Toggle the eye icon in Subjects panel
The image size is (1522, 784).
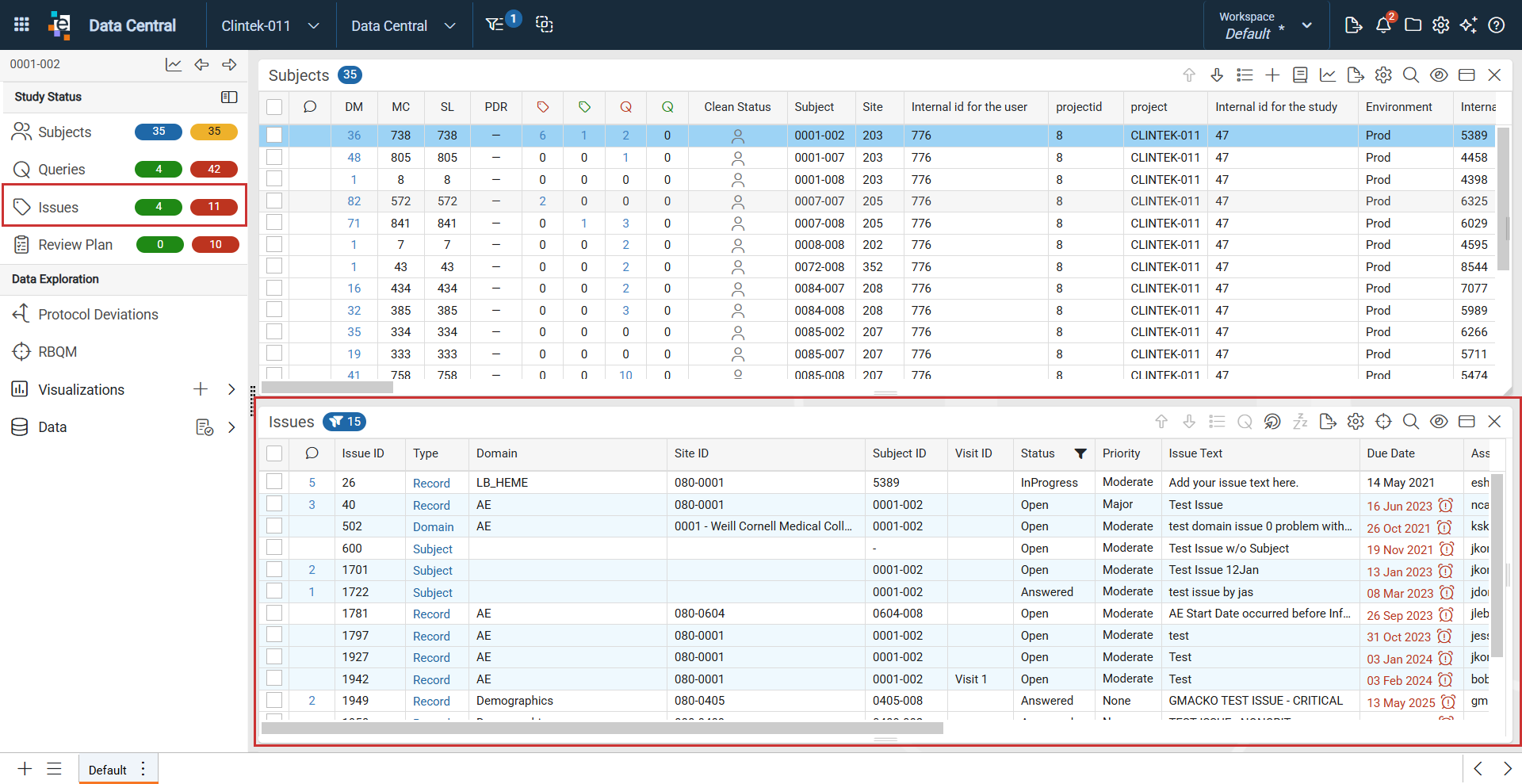point(1439,75)
